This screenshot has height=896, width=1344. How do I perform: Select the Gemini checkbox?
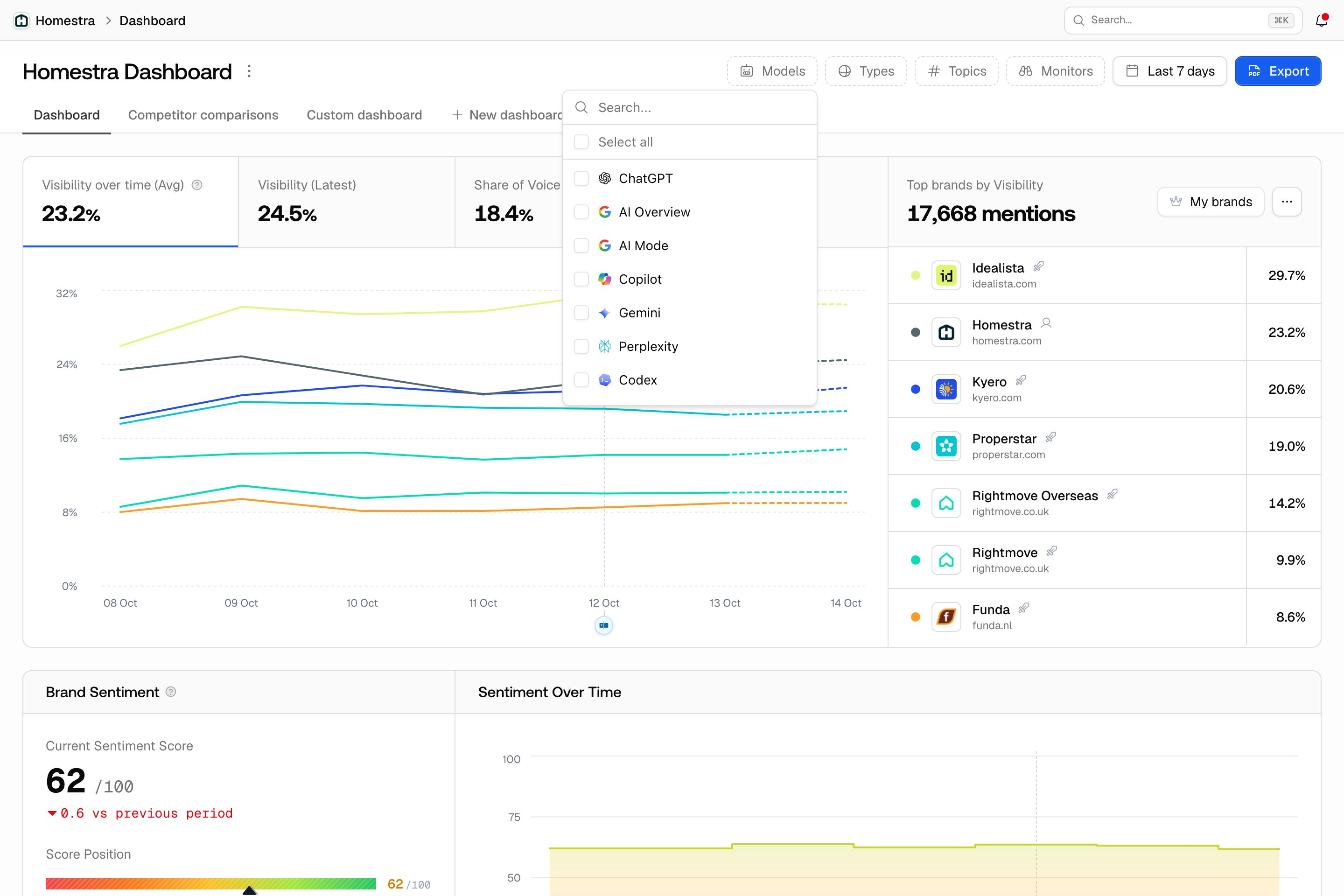tap(581, 313)
